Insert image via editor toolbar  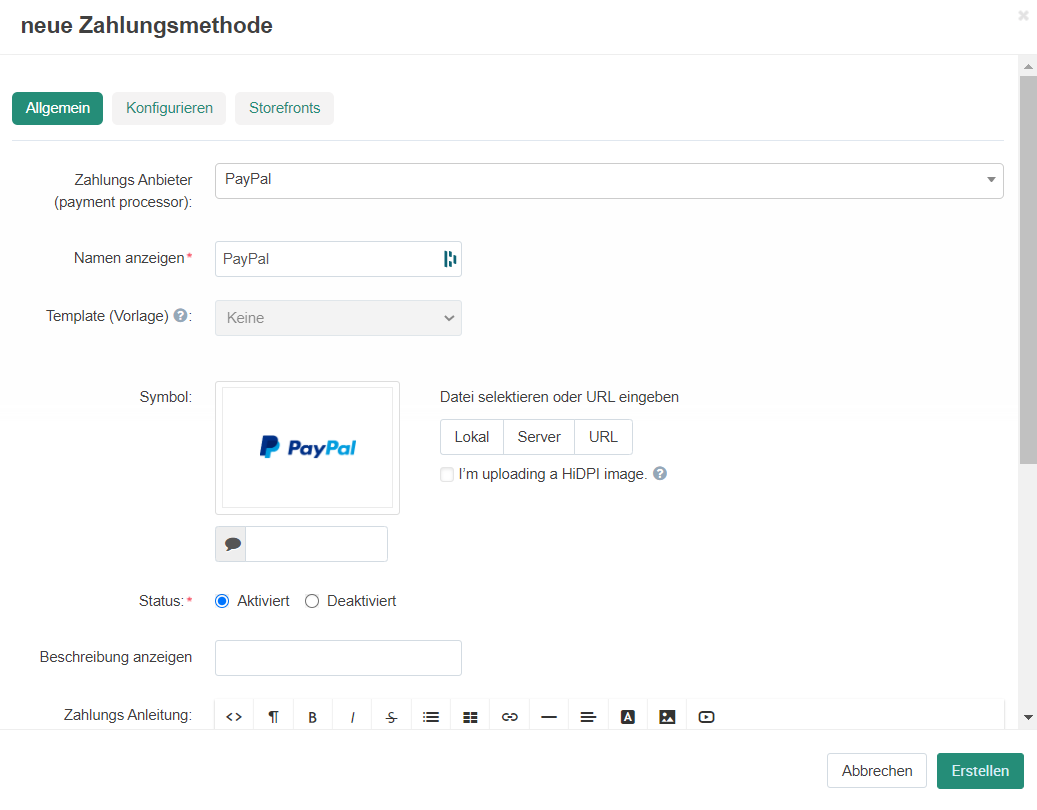pos(667,717)
